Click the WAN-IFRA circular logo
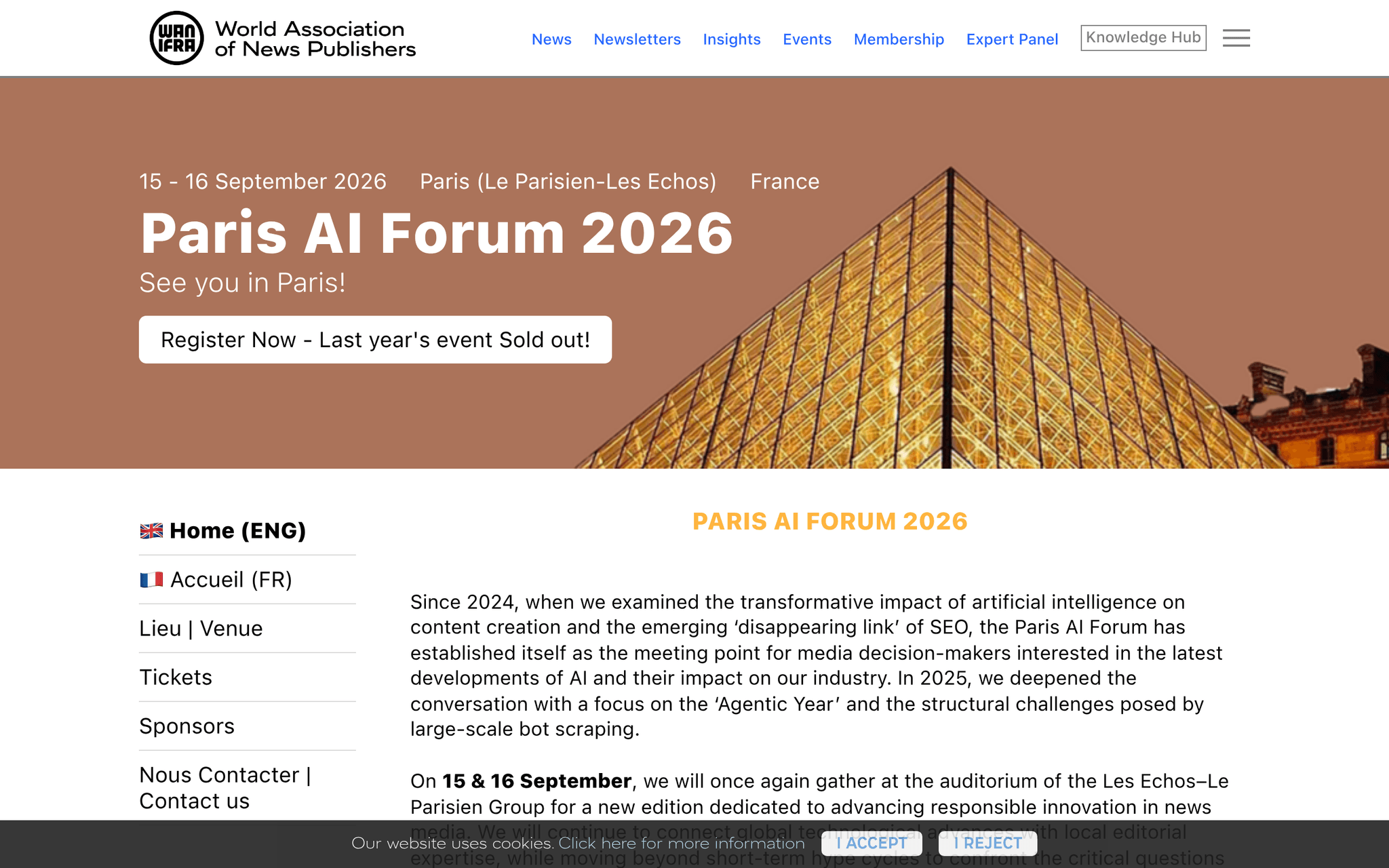The width and height of the screenshot is (1389, 868). point(176,38)
